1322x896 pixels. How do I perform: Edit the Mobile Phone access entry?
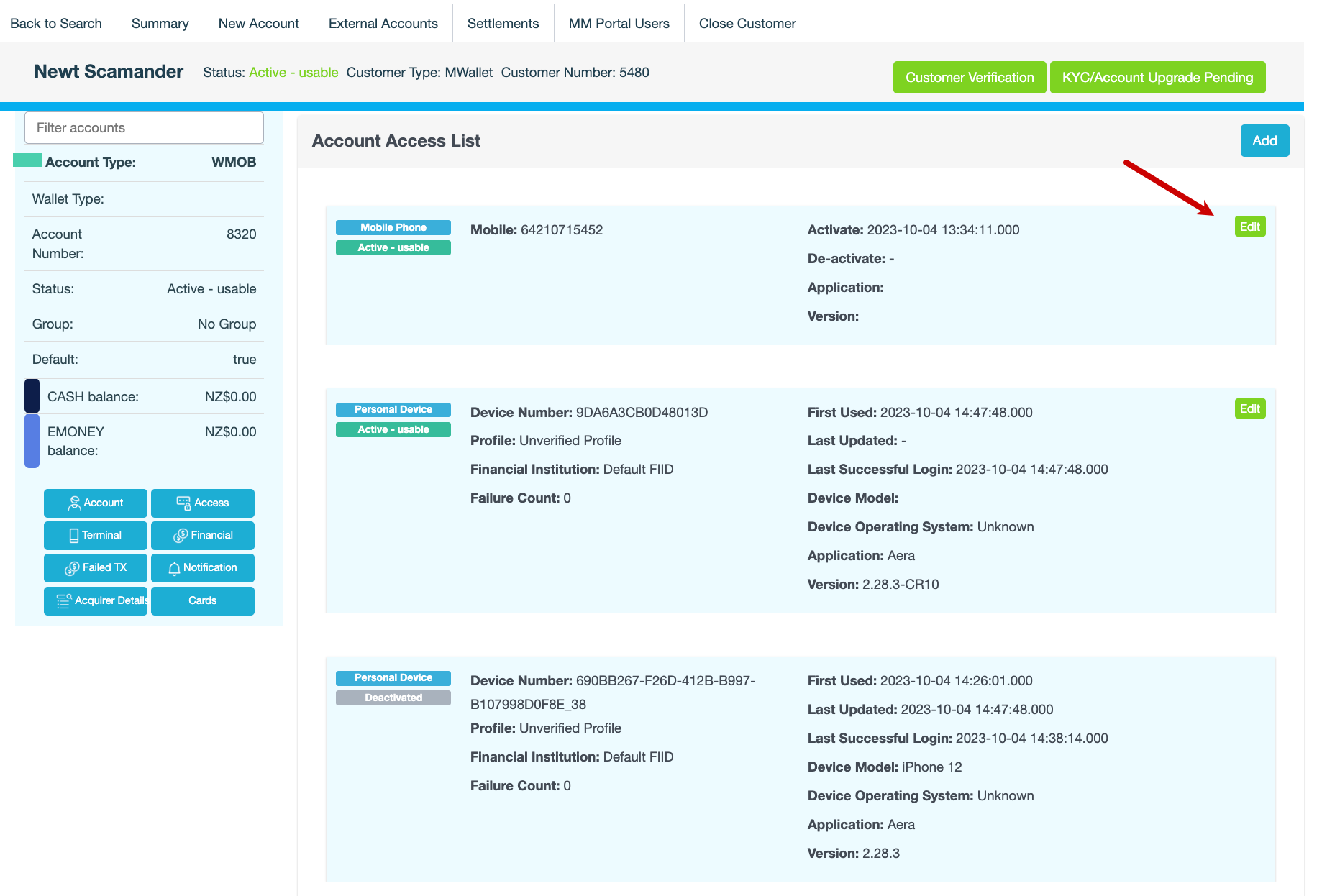[1249, 227]
